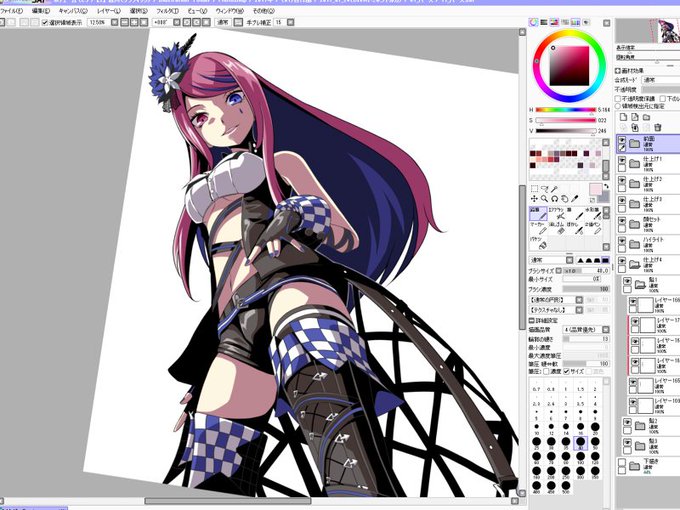The width and height of the screenshot is (680, 510).
Task: Select the Bucket (バケツ) fill tool
Action: point(538,243)
